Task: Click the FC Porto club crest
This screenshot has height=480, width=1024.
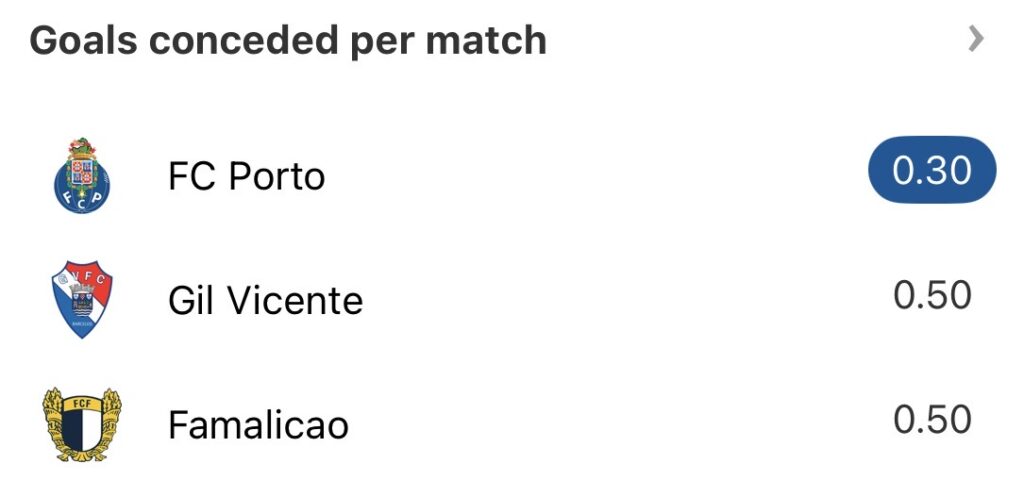Action: pos(82,176)
